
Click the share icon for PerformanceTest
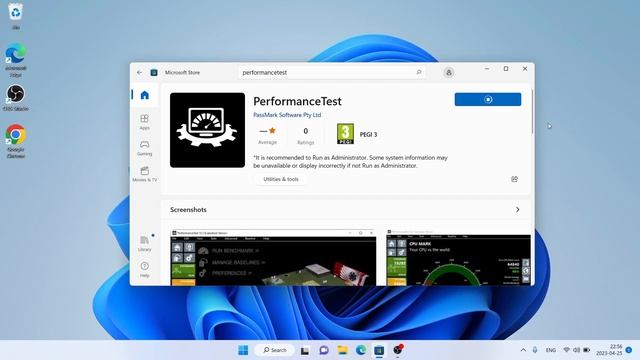point(514,179)
